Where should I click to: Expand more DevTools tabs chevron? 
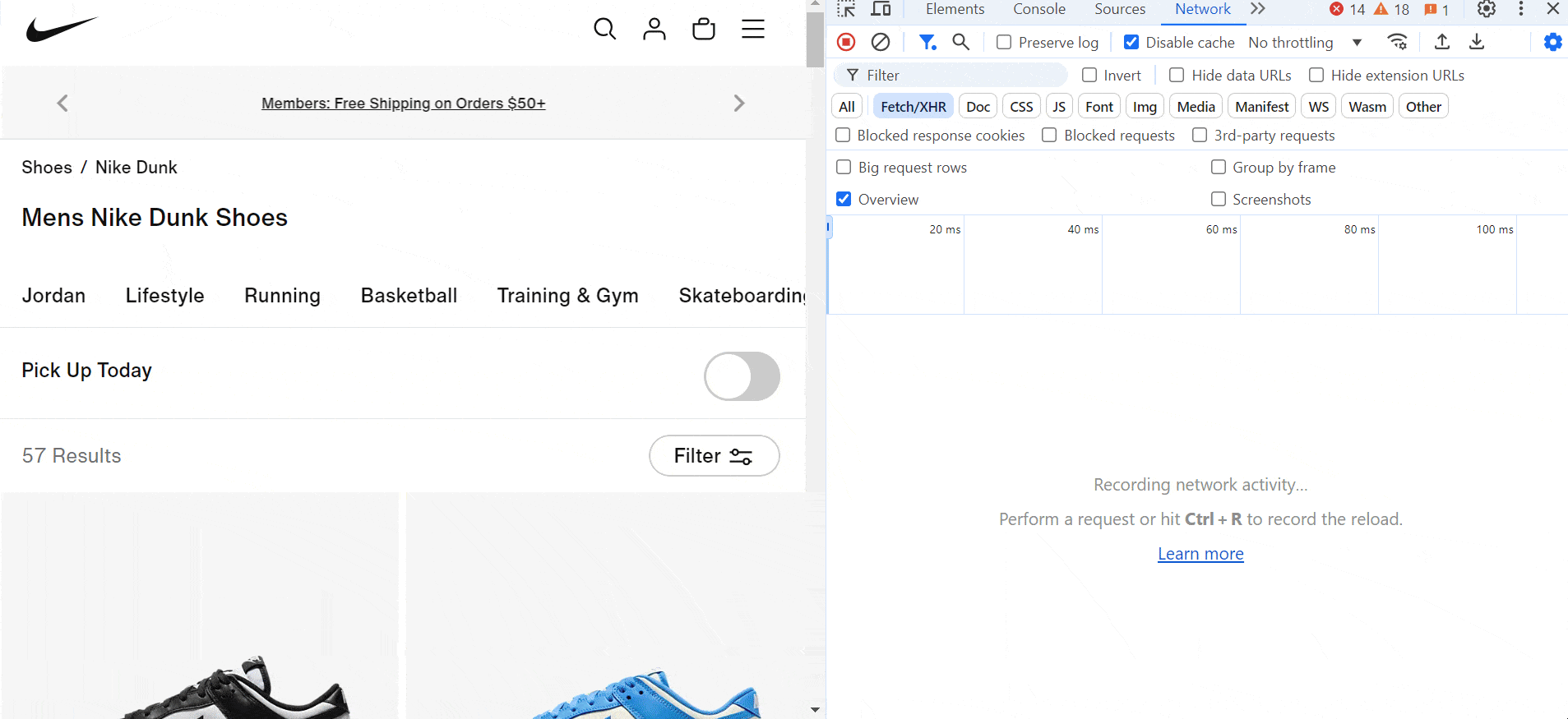pos(1257,9)
